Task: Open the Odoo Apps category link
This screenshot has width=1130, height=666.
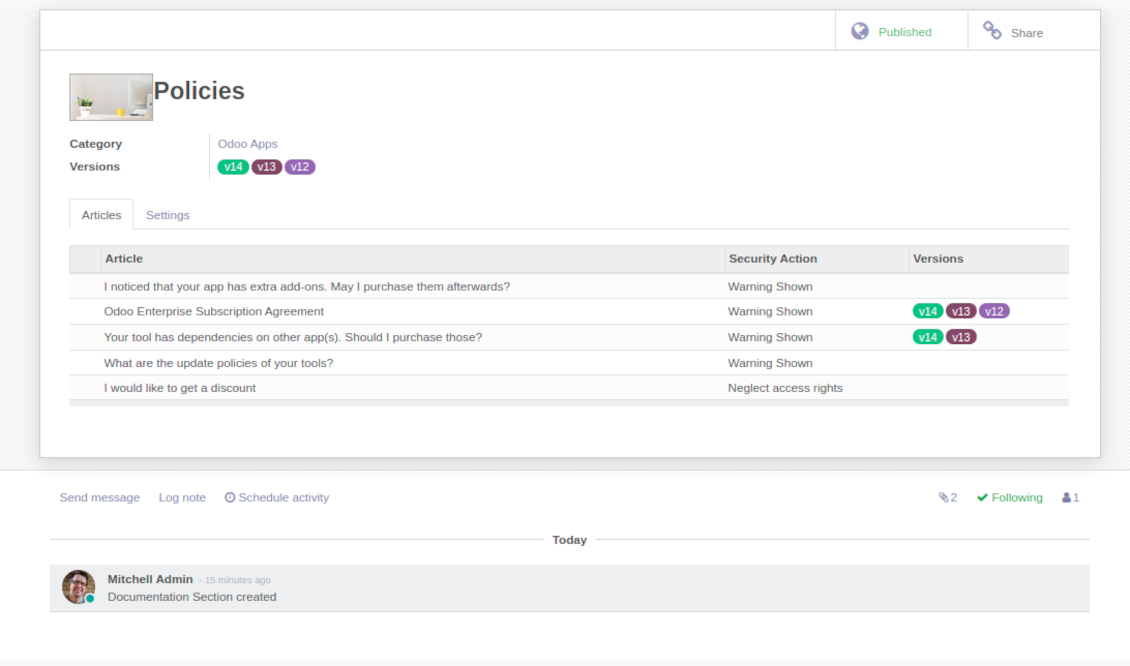Action: 247,143
